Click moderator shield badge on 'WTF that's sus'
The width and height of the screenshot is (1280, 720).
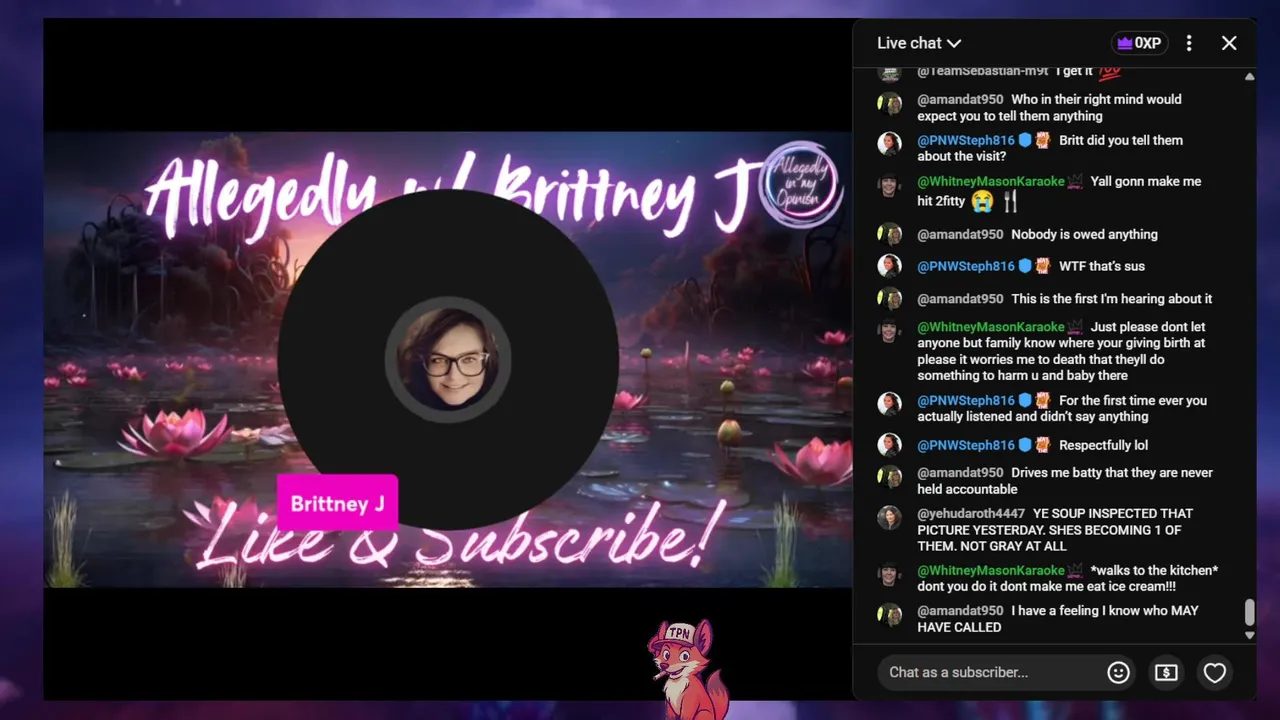[x=1025, y=266]
